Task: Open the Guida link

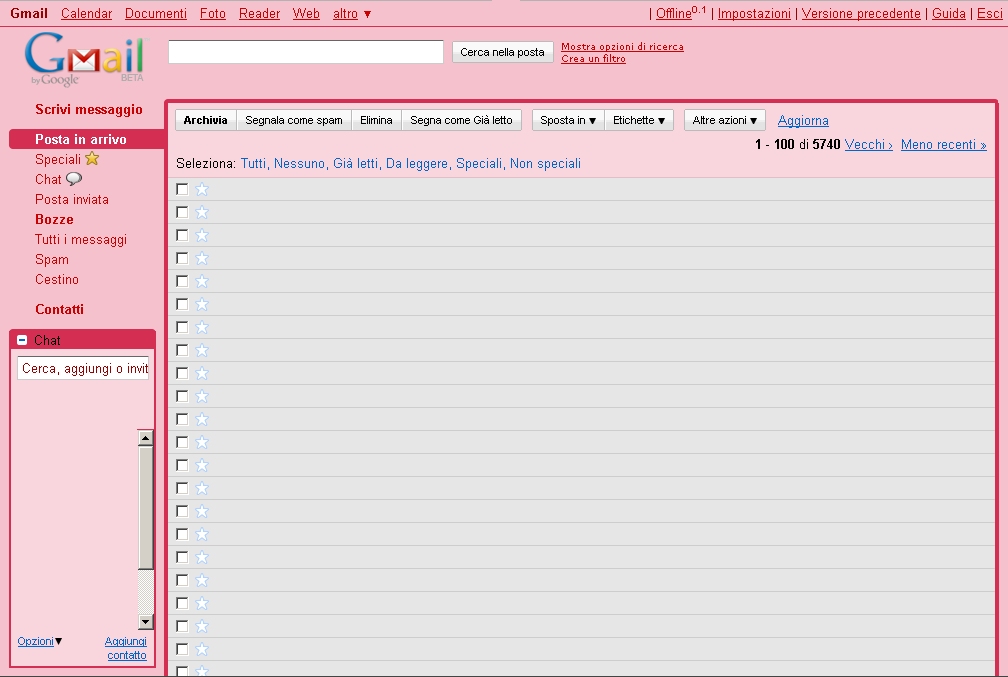Action: tap(949, 14)
